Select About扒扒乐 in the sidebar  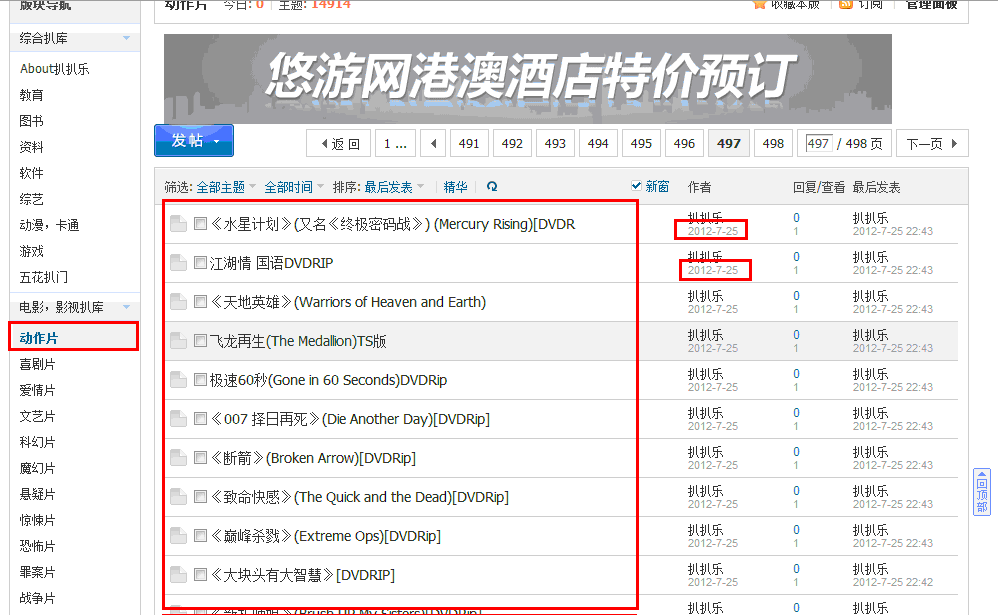click(x=55, y=69)
